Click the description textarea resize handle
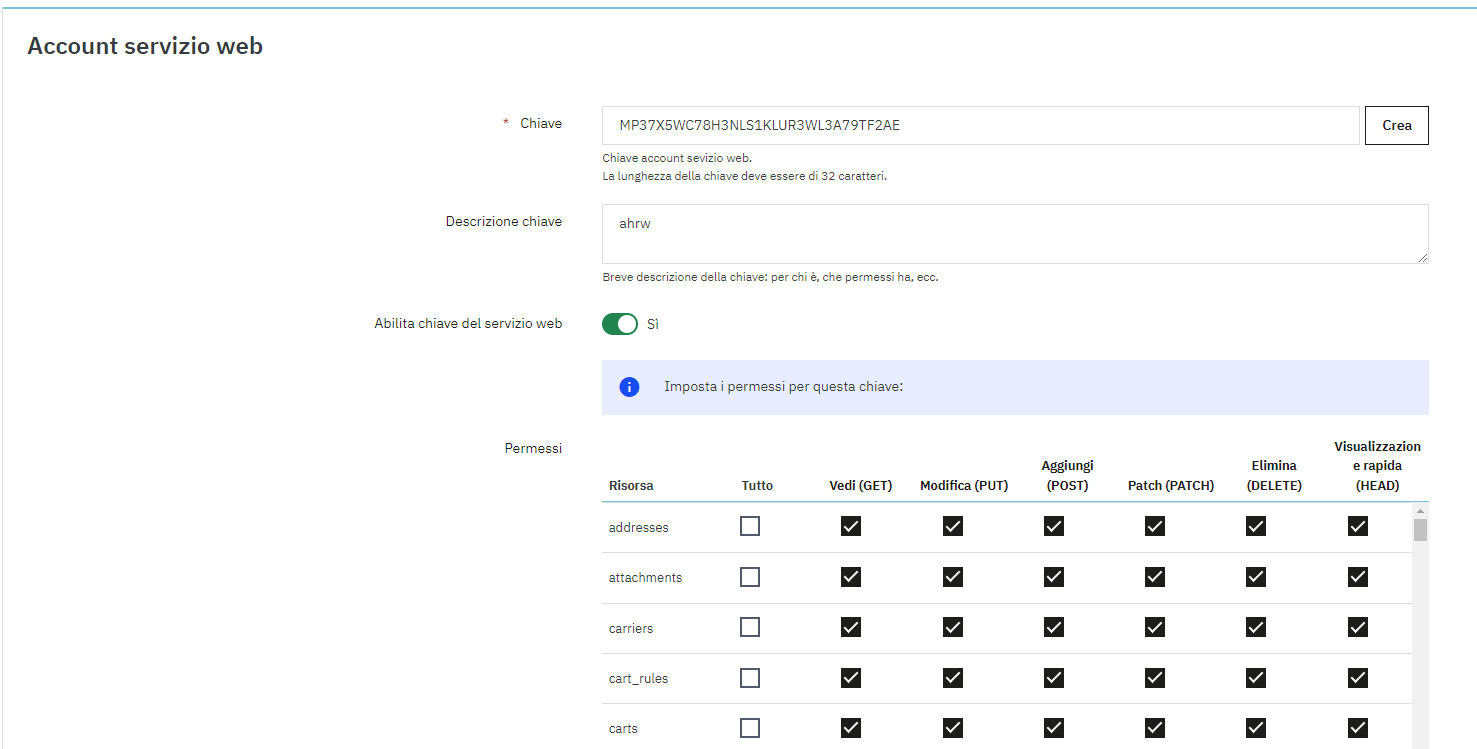The image size is (1477, 749). tap(1422, 258)
